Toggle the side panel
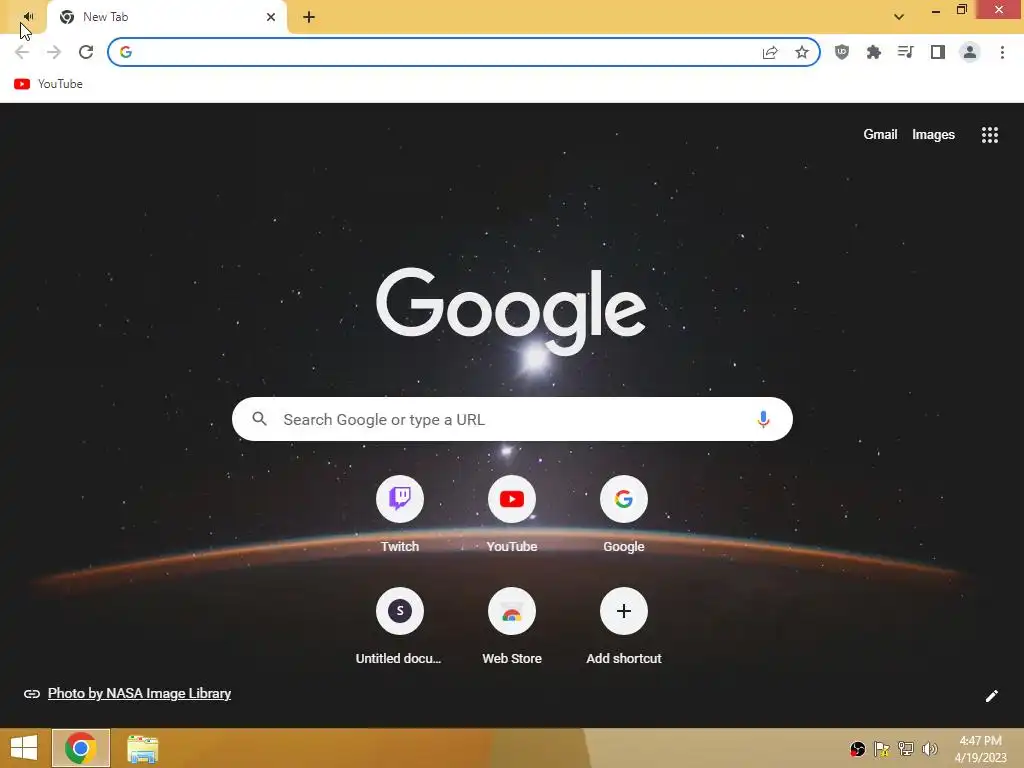This screenshot has width=1024, height=768. click(x=938, y=52)
